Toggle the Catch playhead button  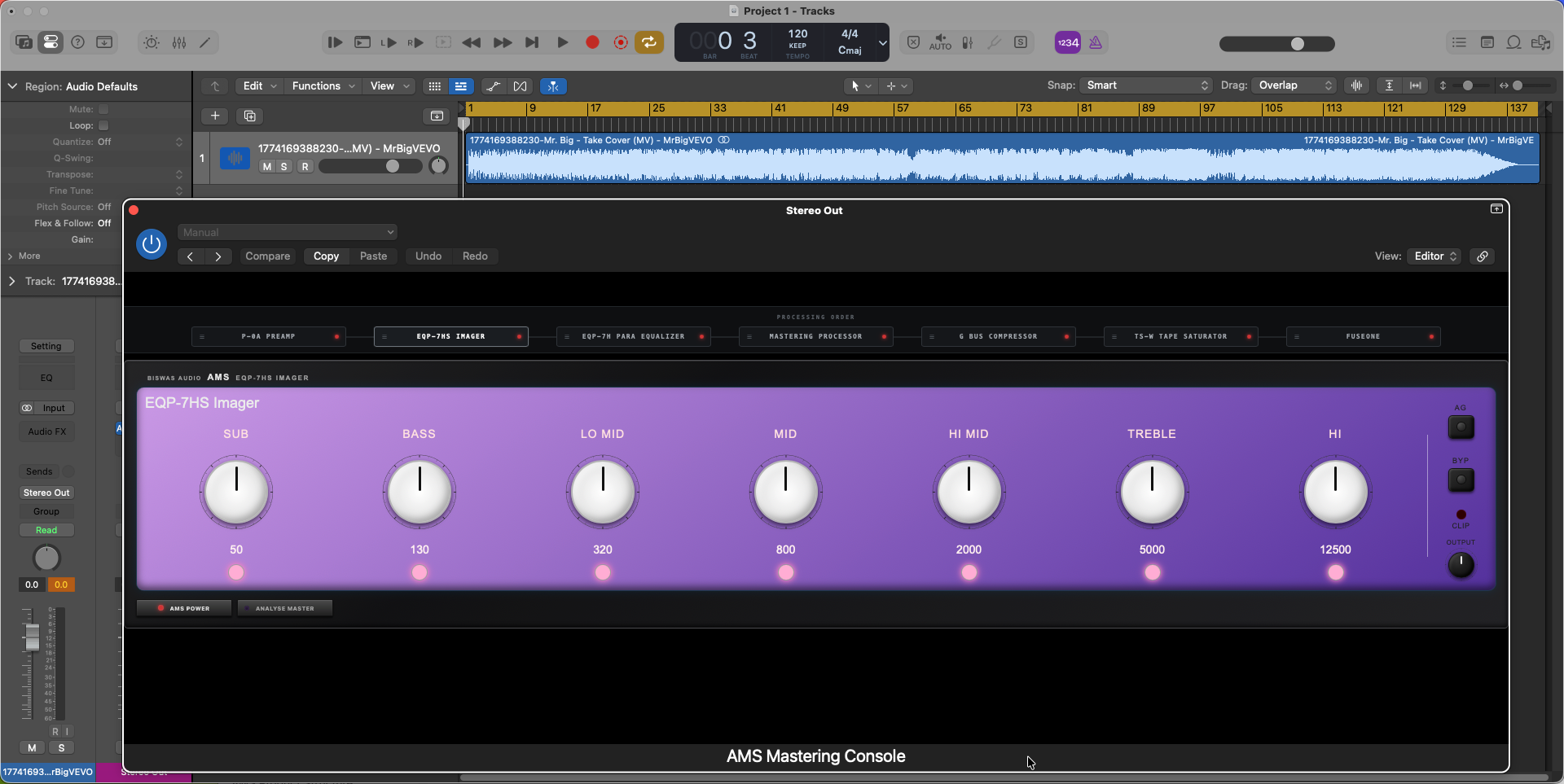(553, 85)
